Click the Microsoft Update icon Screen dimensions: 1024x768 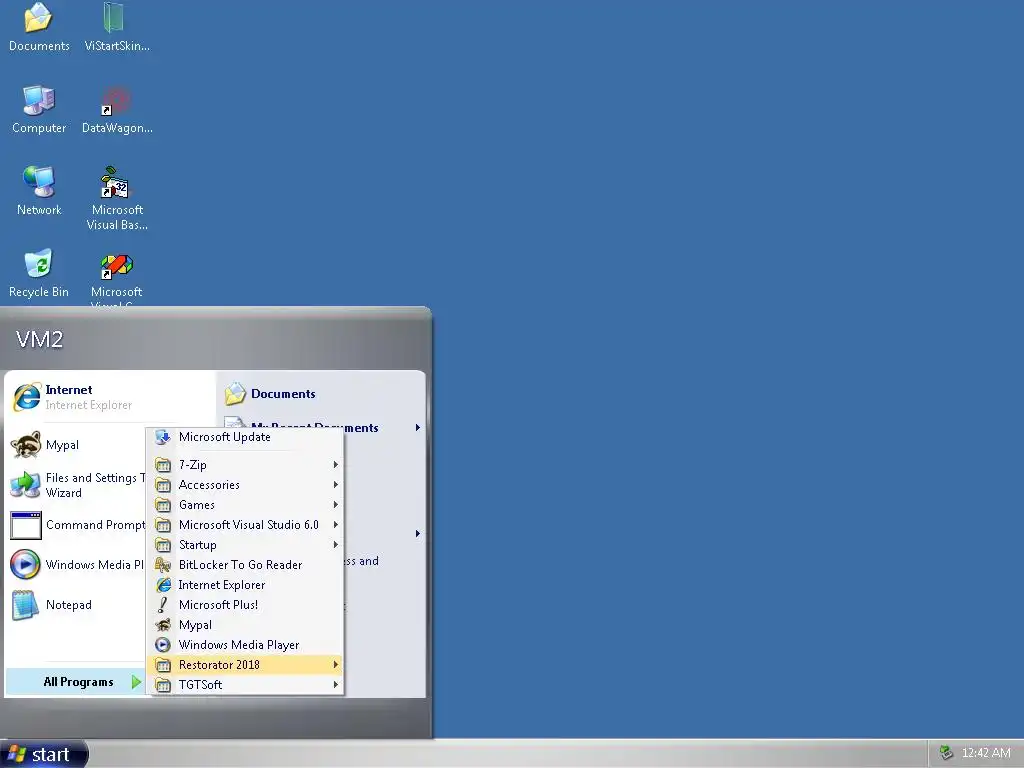(163, 437)
